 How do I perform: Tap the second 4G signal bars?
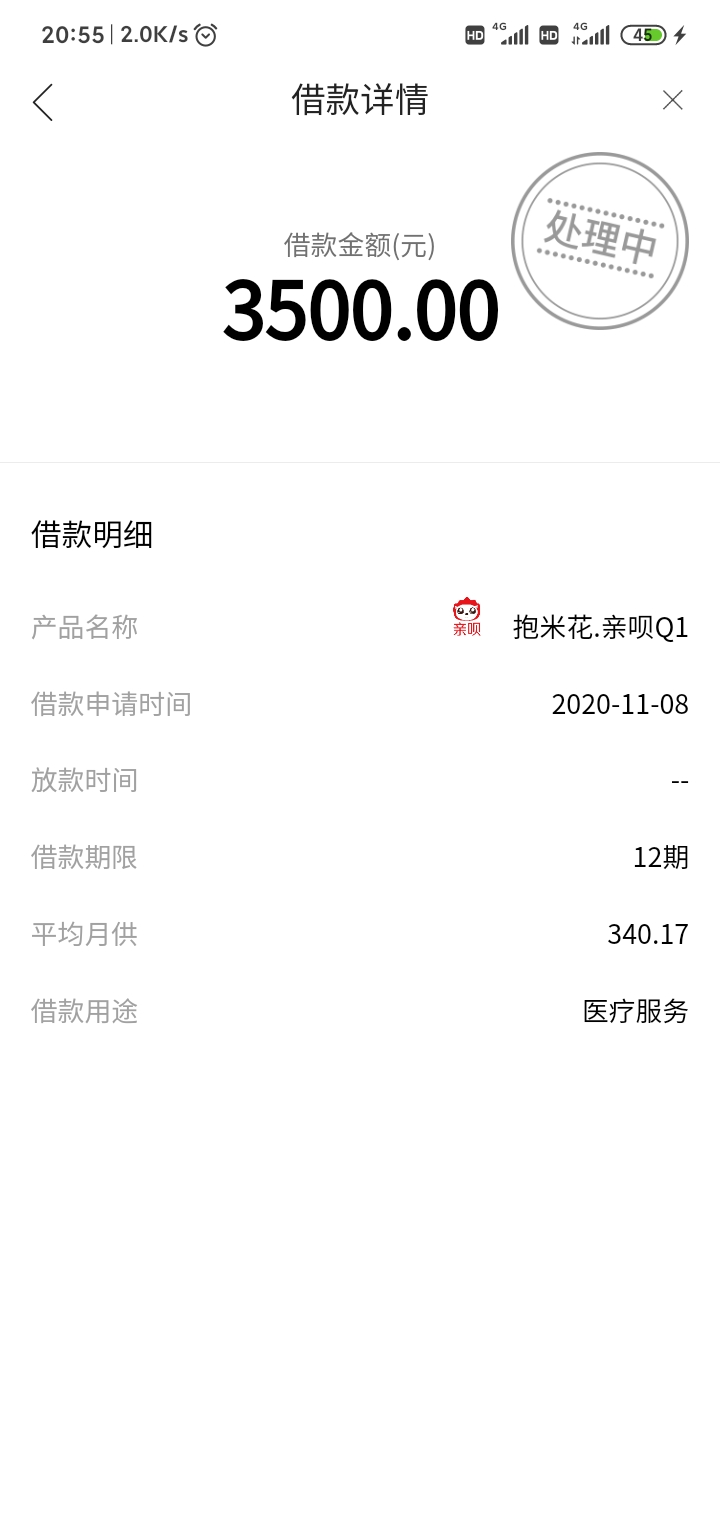pos(590,34)
